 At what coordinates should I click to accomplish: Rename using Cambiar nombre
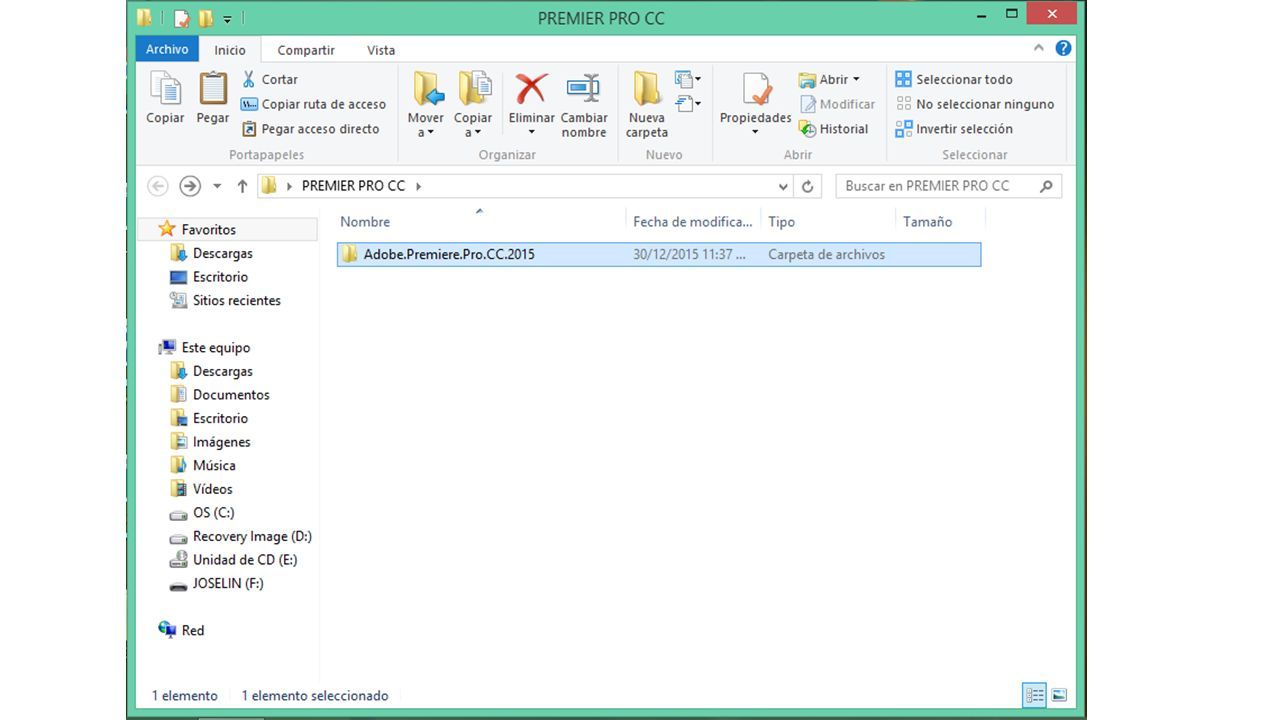584,104
